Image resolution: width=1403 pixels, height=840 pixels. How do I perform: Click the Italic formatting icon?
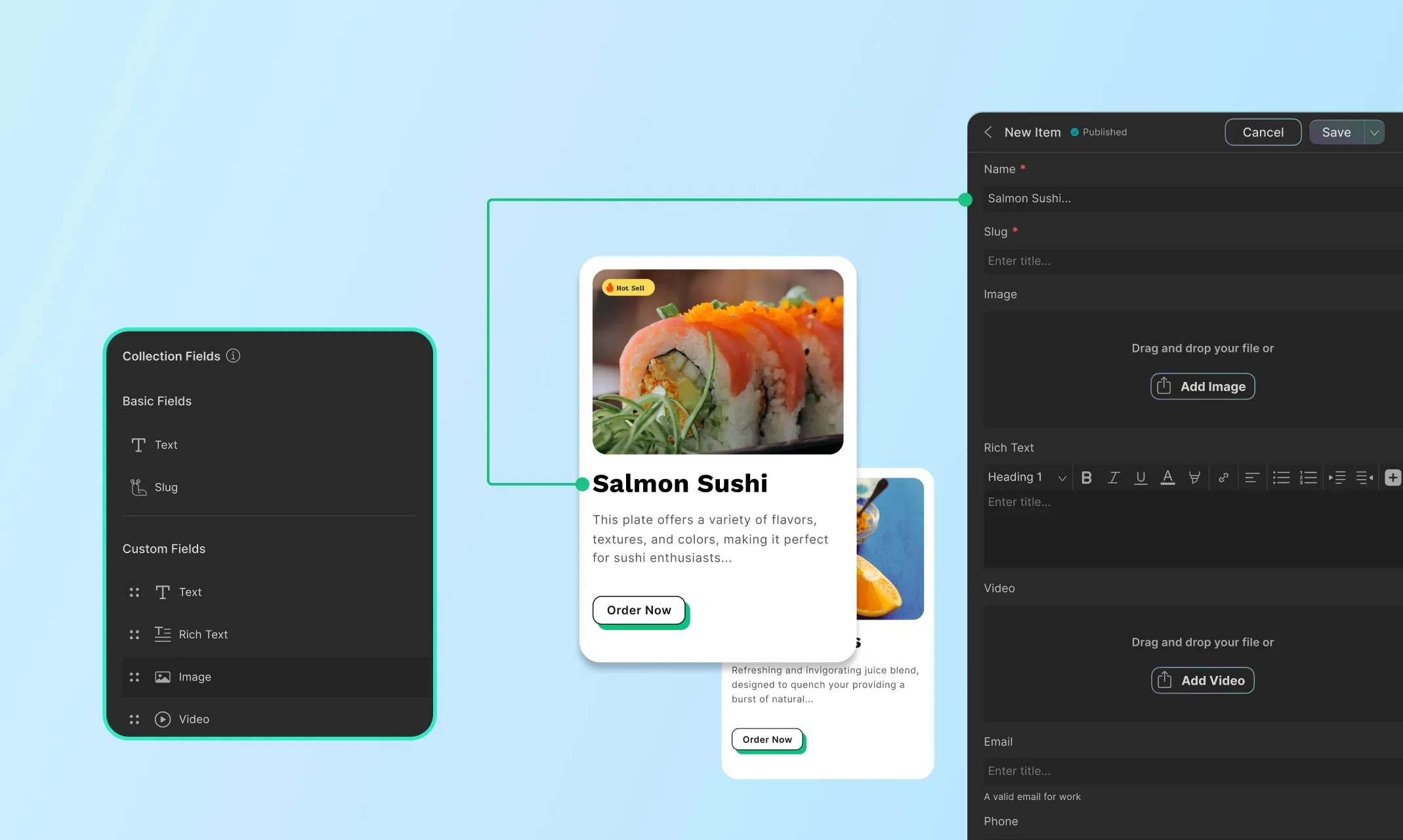click(1112, 478)
